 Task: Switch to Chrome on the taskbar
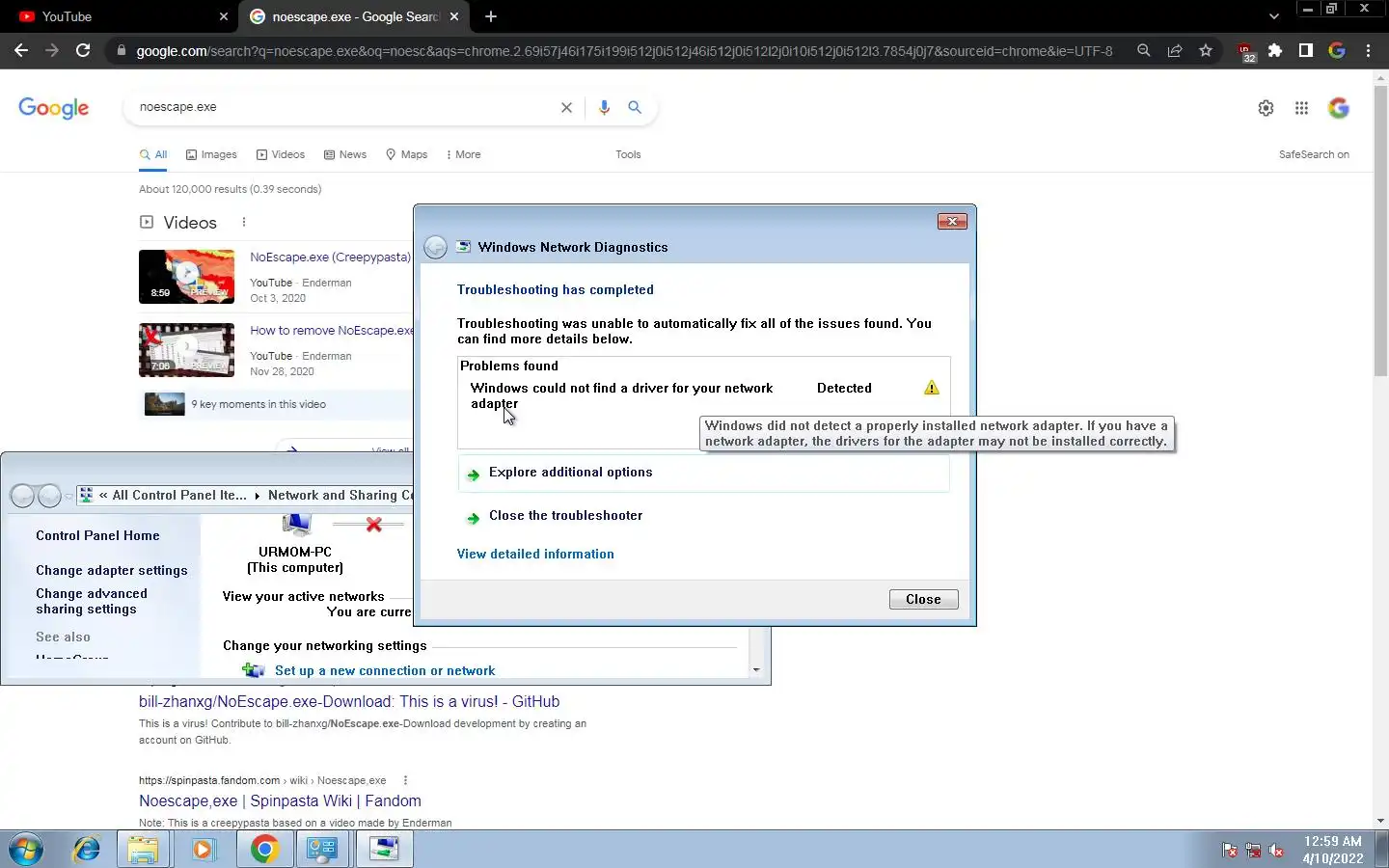point(264,850)
